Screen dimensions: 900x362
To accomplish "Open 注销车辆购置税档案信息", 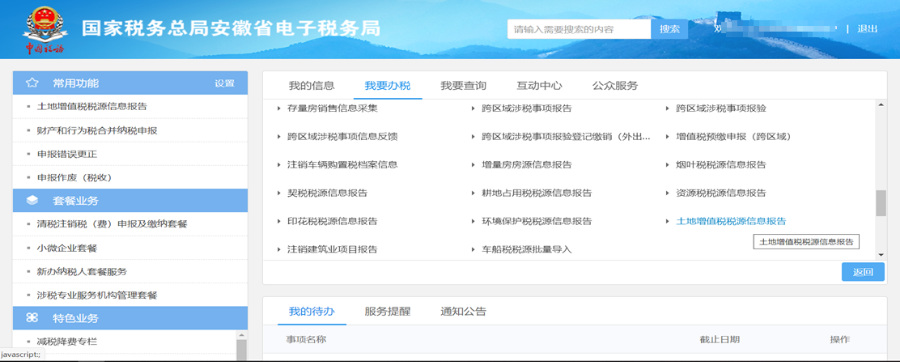I will pyautogui.click(x=343, y=165).
